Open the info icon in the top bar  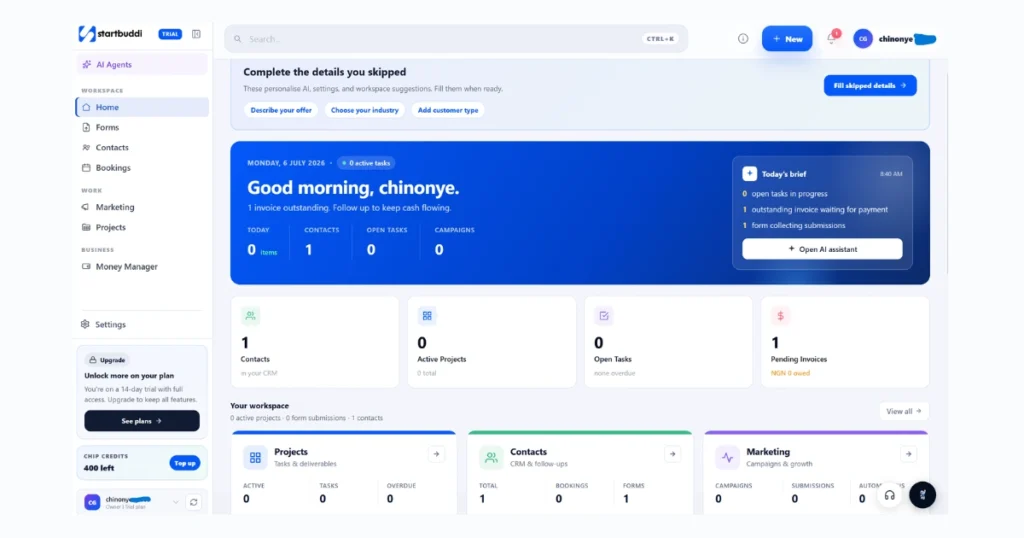point(743,39)
